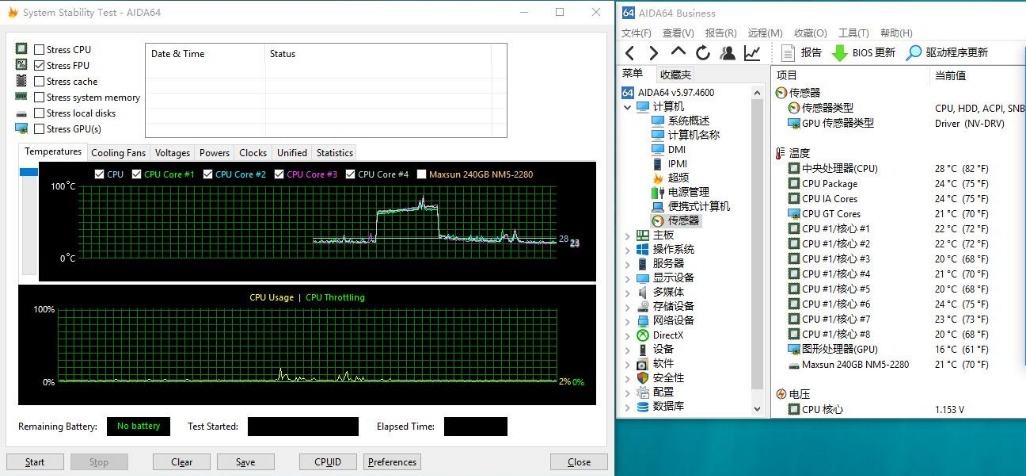Go forward with the right arrow in AIDA64 Business
The image size is (1026, 476).
click(653, 53)
